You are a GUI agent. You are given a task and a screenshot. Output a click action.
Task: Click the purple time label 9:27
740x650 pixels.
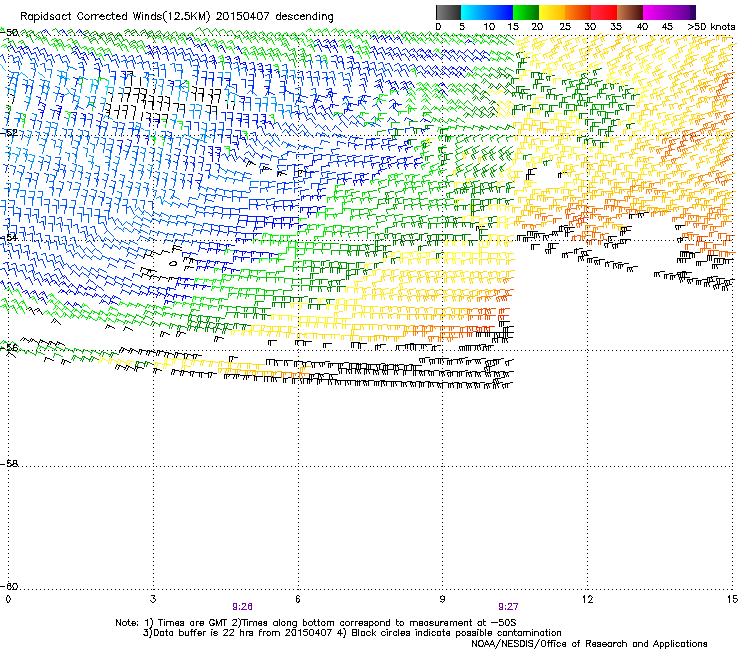(508, 607)
